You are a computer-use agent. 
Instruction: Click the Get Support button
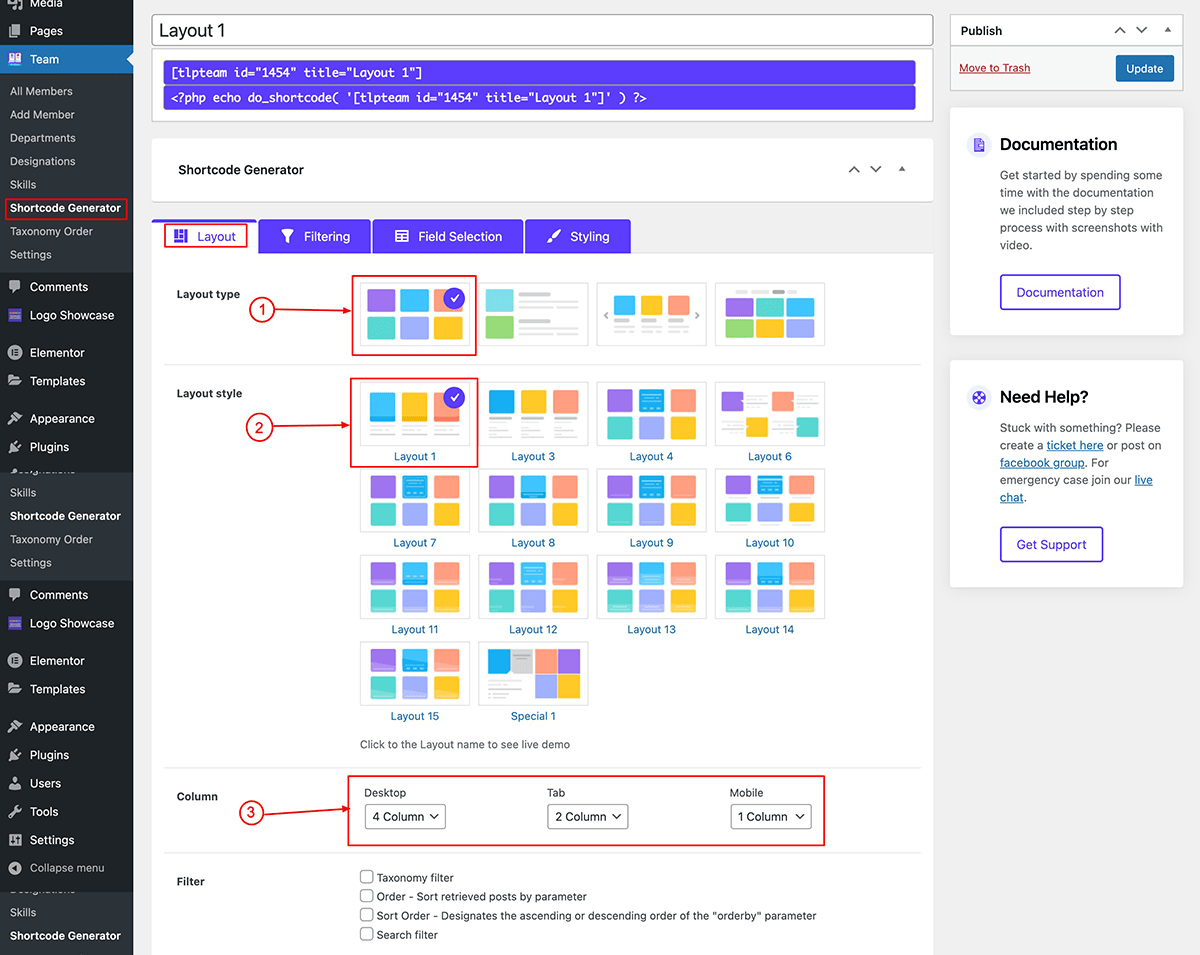(x=1051, y=544)
